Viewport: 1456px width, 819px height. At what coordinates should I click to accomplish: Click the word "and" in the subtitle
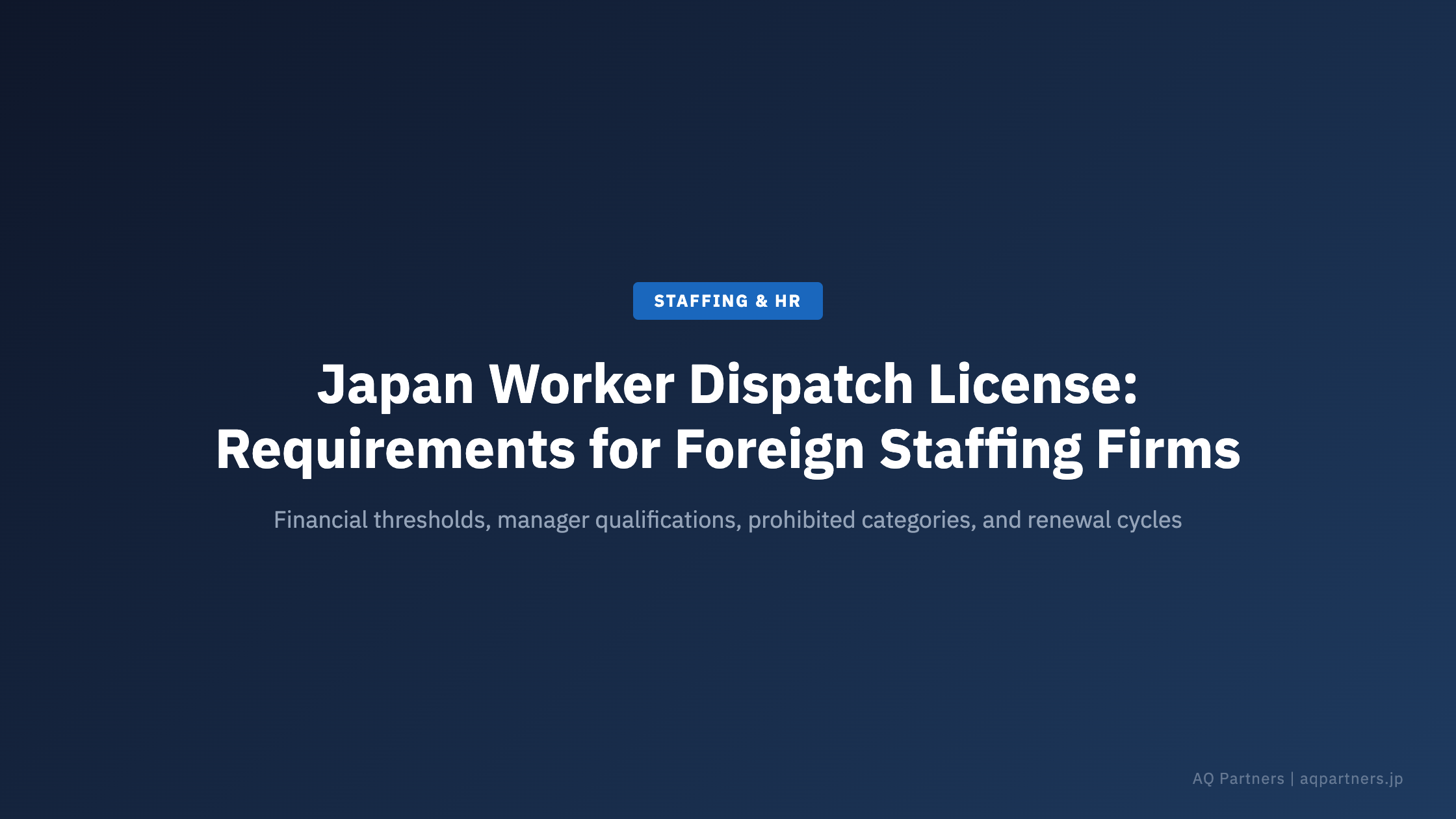1002,520
